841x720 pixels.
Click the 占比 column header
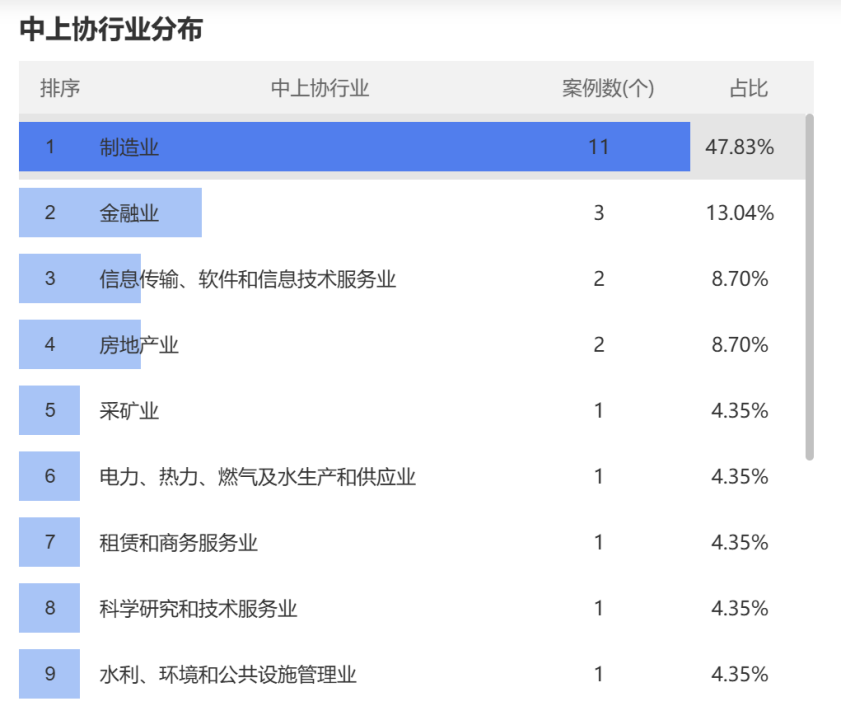click(749, 88)
